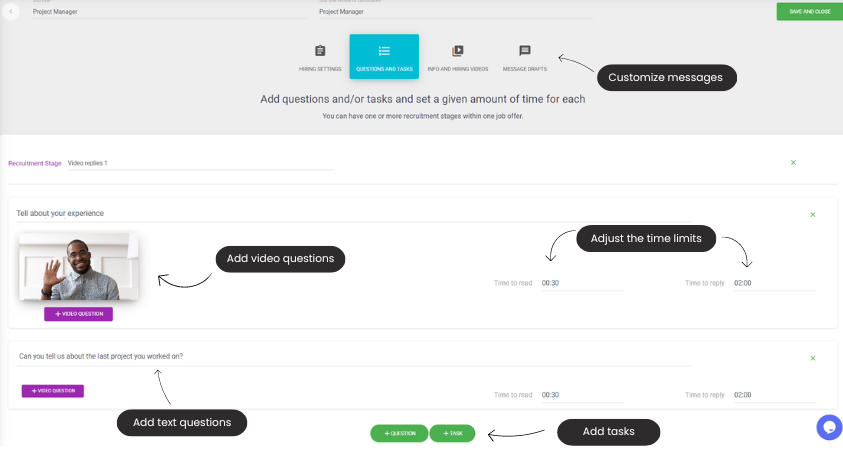Edit the Recruitment Stage name field

click(x=200, y=163)
